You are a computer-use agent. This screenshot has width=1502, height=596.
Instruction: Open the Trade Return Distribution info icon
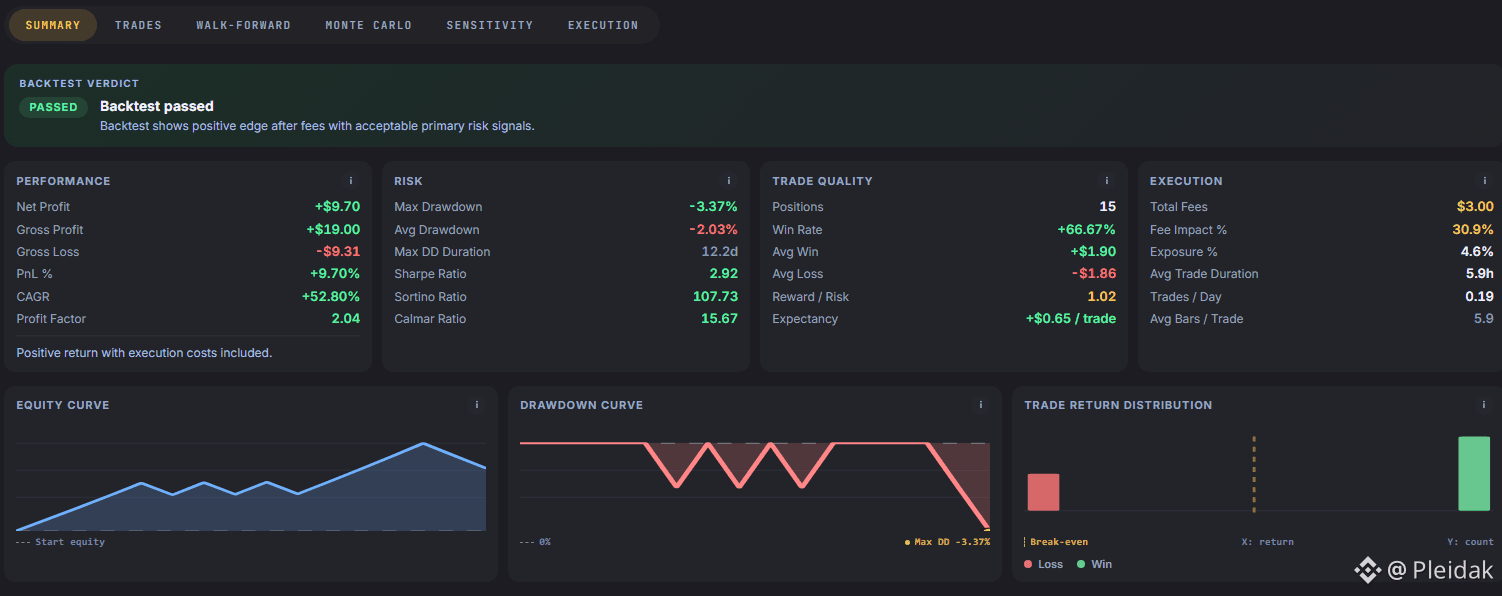point(1484,405)
